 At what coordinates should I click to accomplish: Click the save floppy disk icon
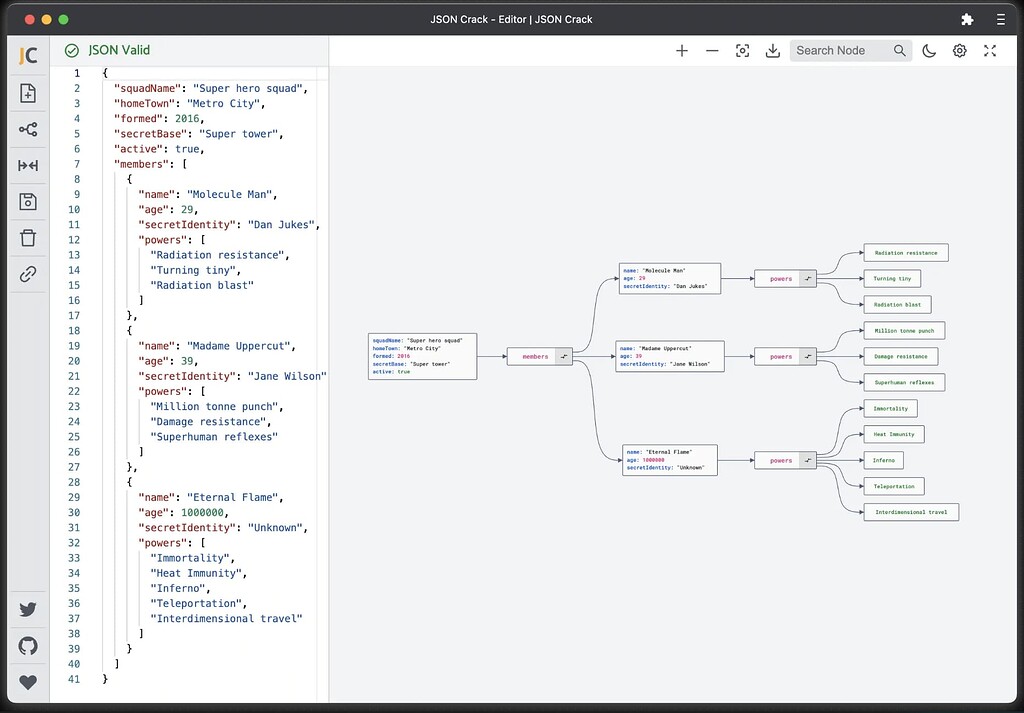click(28, 202)
